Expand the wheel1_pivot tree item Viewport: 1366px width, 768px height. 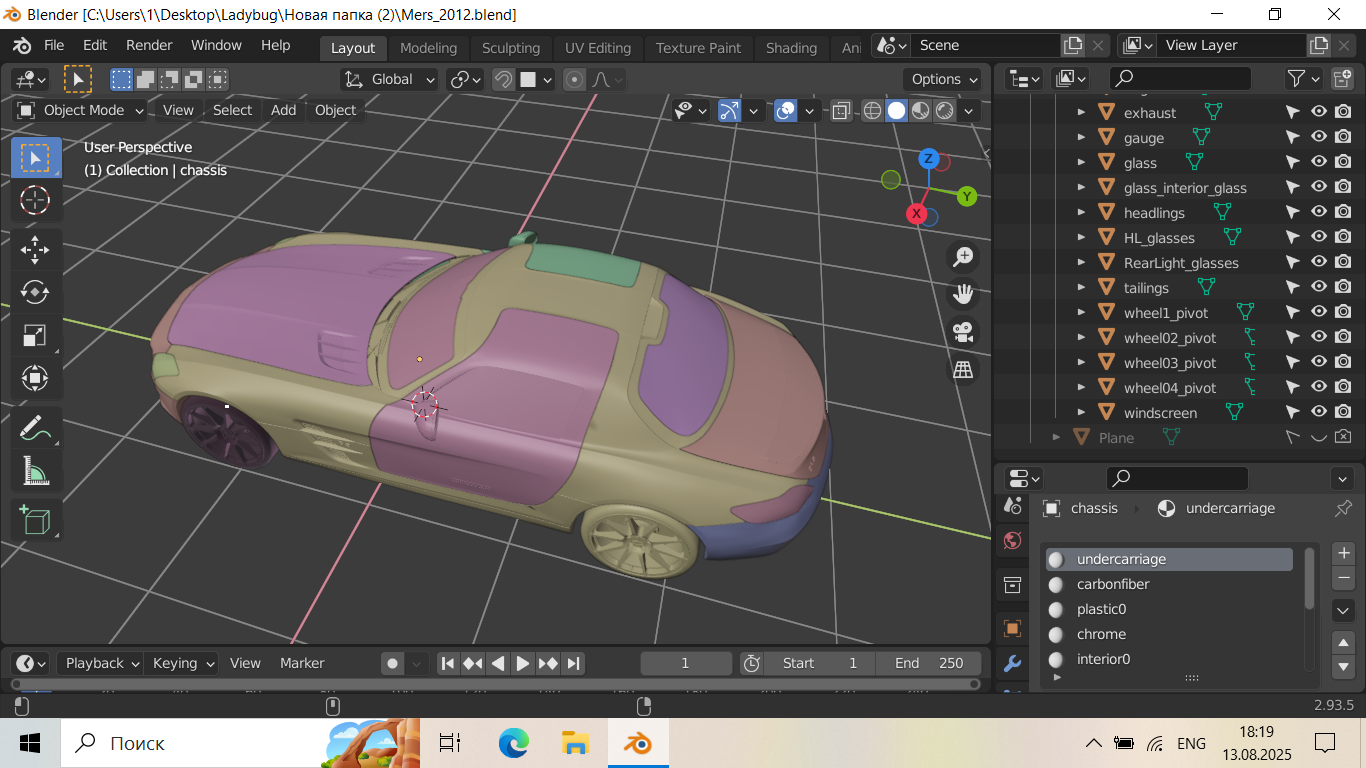point(1081,313)
